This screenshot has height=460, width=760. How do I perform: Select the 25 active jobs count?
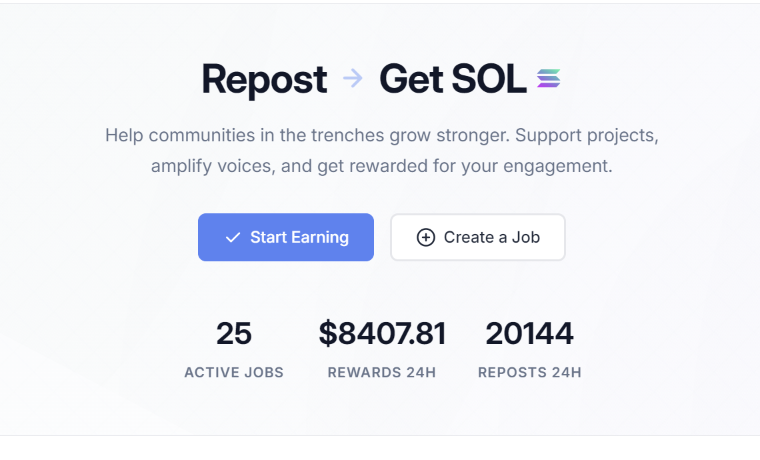tap(234, 333)
